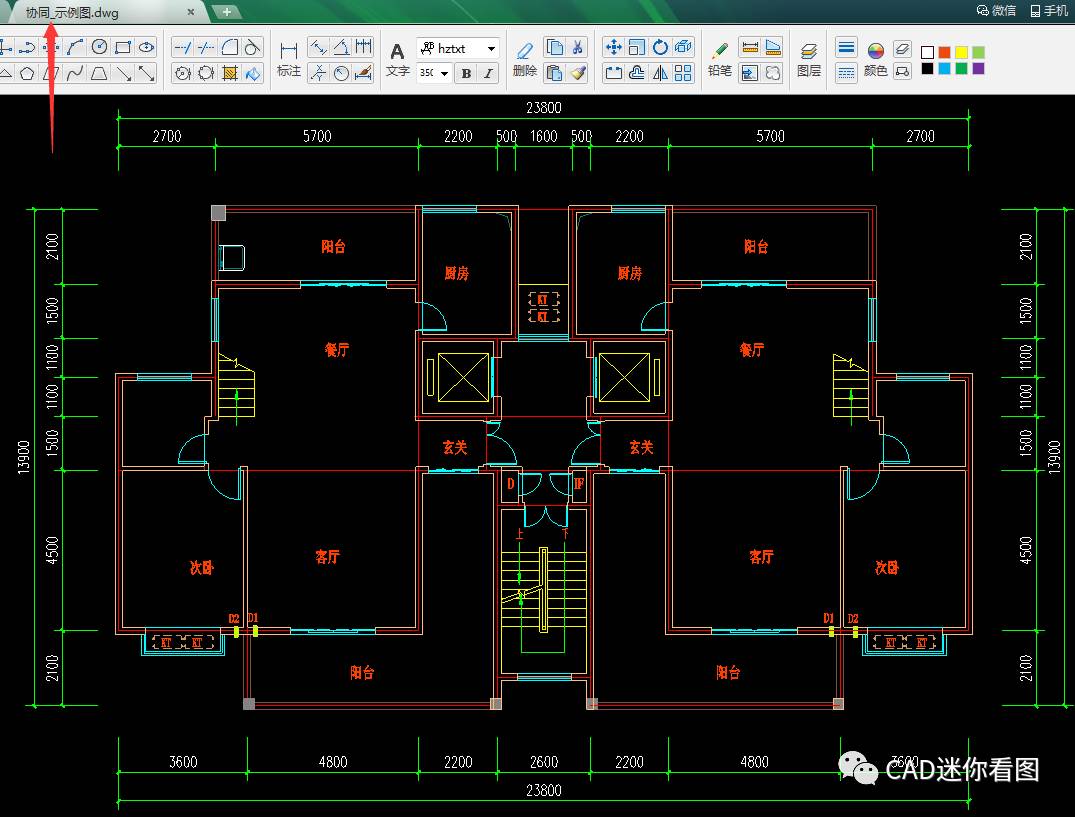Click the 删除 eraser delete tool
The width and height of the screenshot is (1075, 817).
(525, 59)
